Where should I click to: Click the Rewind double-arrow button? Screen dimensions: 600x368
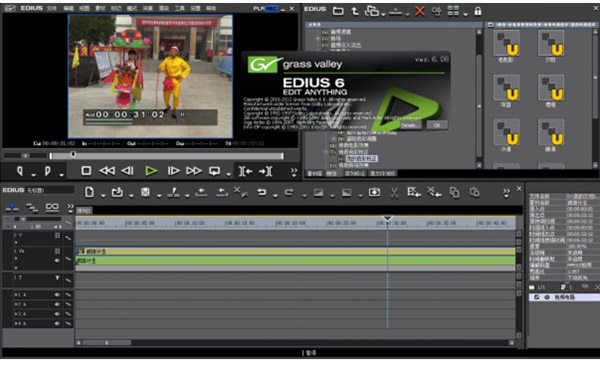click(x=107, y=171)
